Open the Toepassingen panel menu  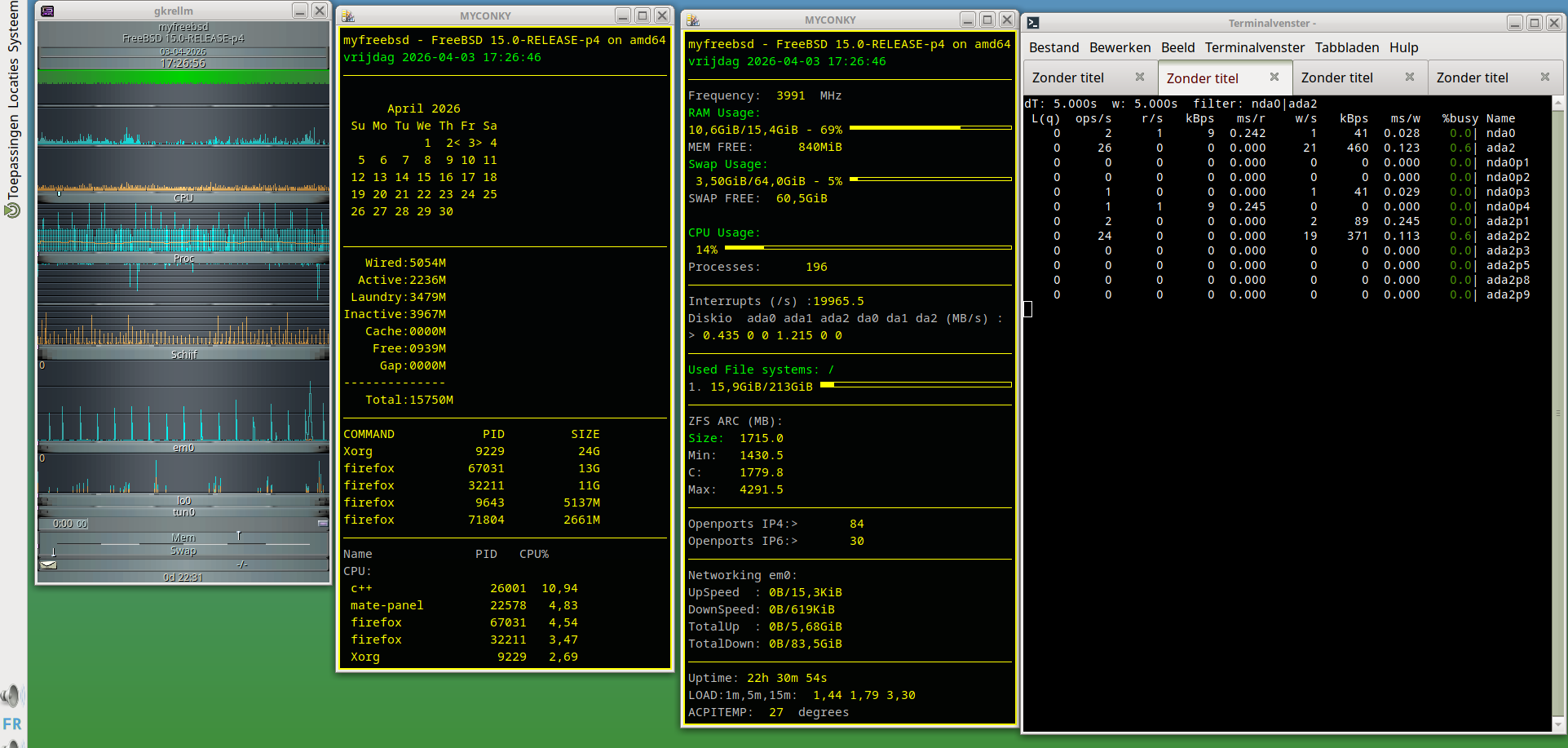(13, 158)
